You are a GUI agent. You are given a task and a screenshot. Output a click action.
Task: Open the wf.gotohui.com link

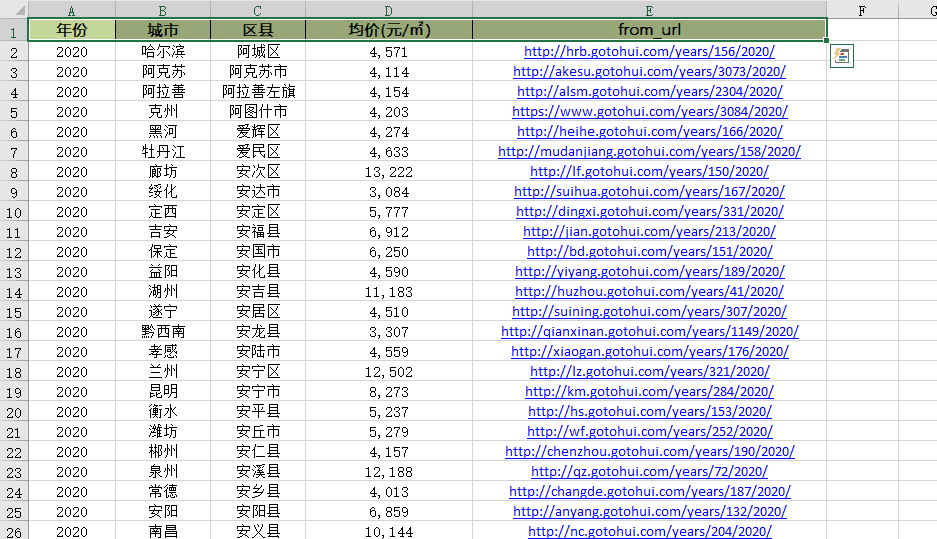[x=650, y=432]
